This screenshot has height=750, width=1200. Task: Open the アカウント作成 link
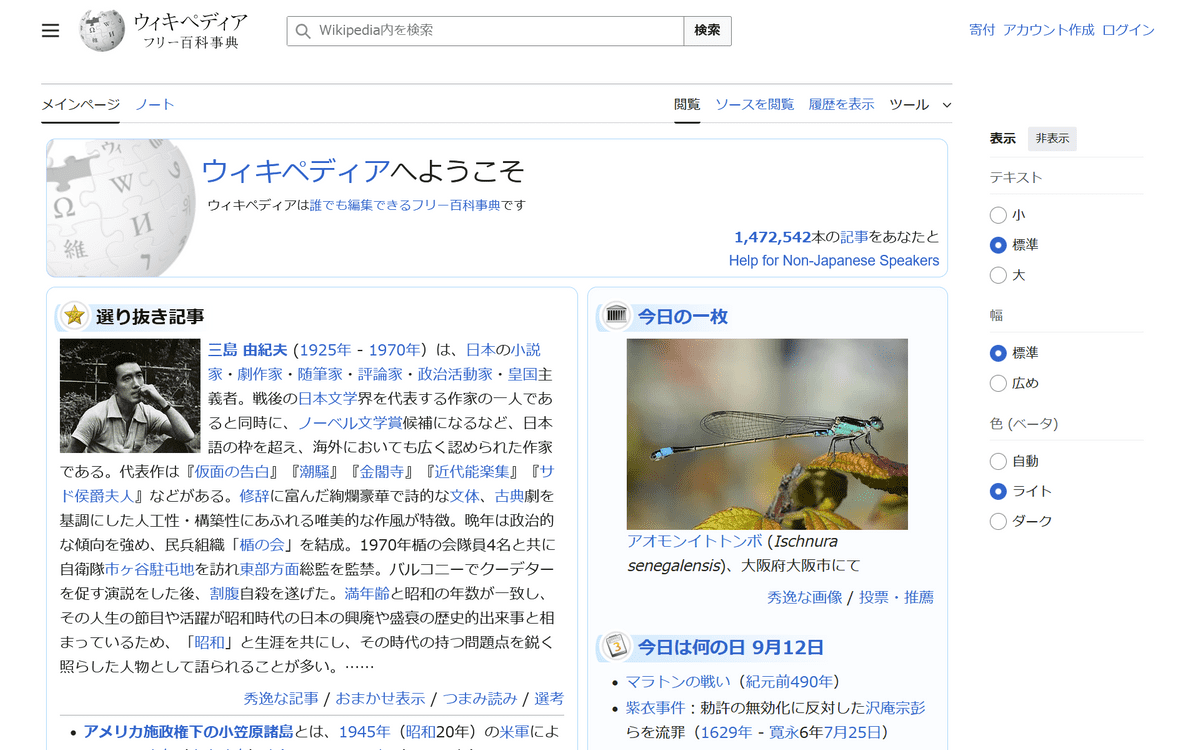click(x=1049, y=30)
